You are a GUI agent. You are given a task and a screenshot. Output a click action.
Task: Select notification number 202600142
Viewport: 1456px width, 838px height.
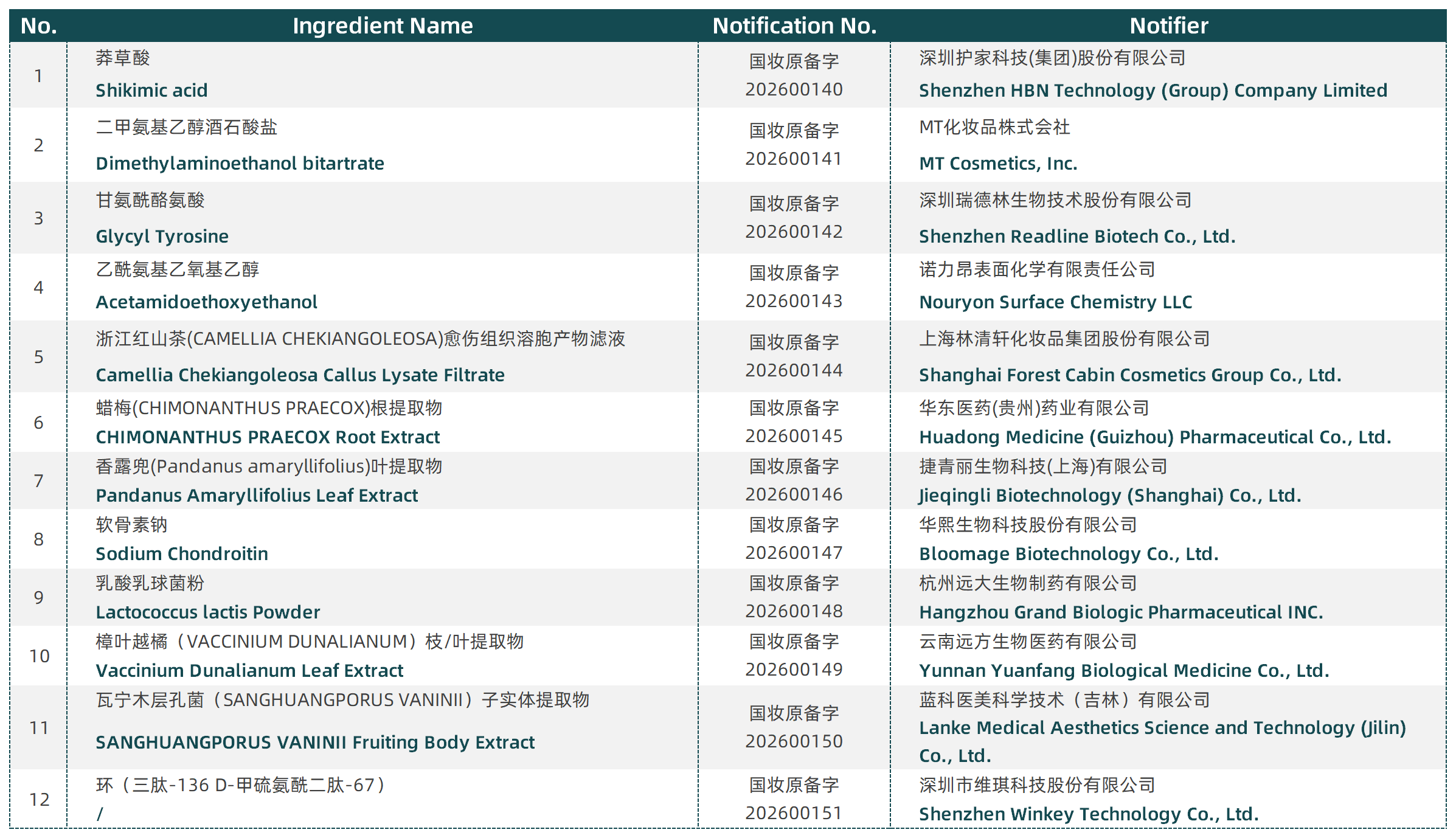(x=794, y=232)
